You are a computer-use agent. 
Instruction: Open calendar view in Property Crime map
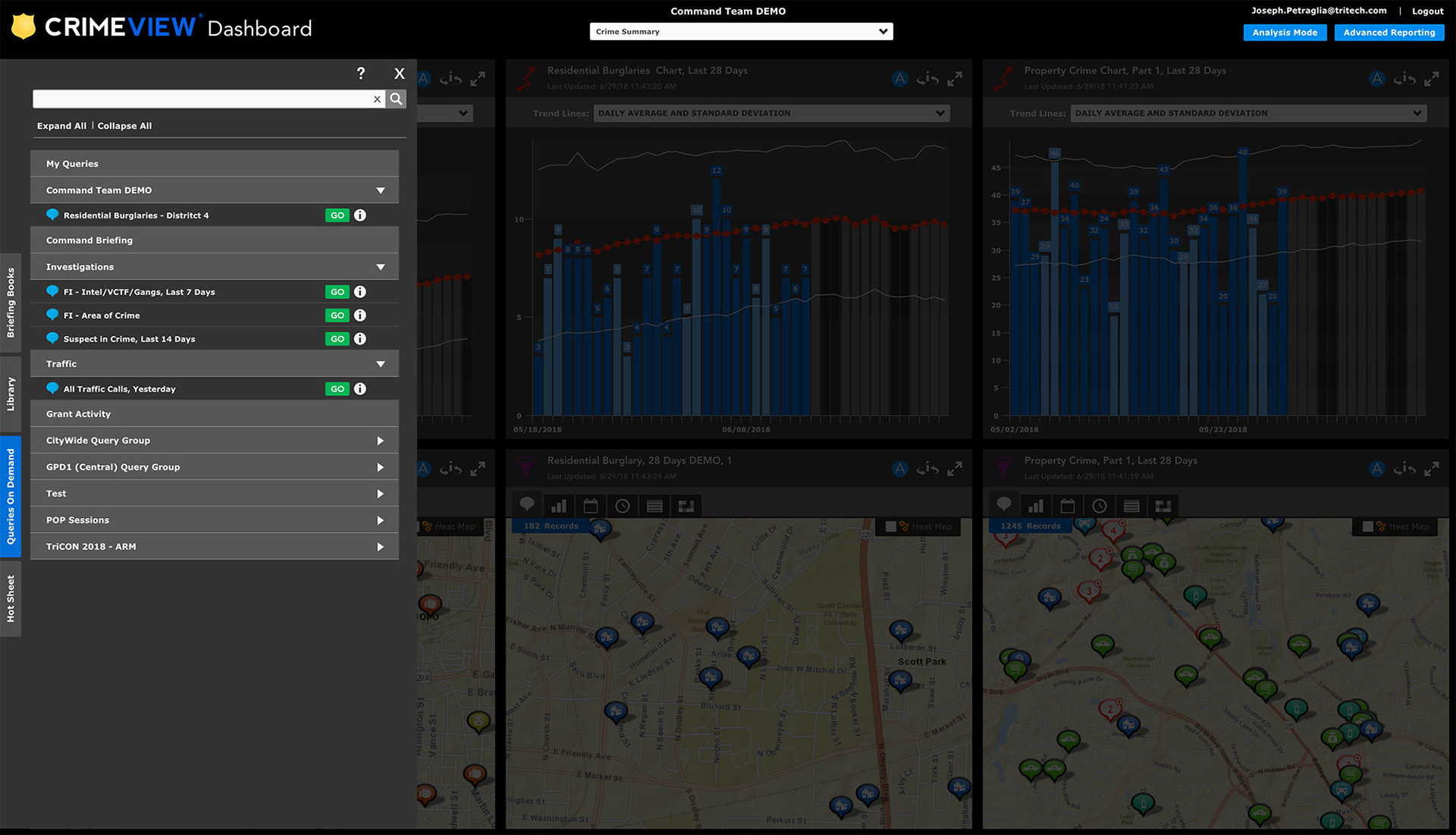tap(1068, 506)
